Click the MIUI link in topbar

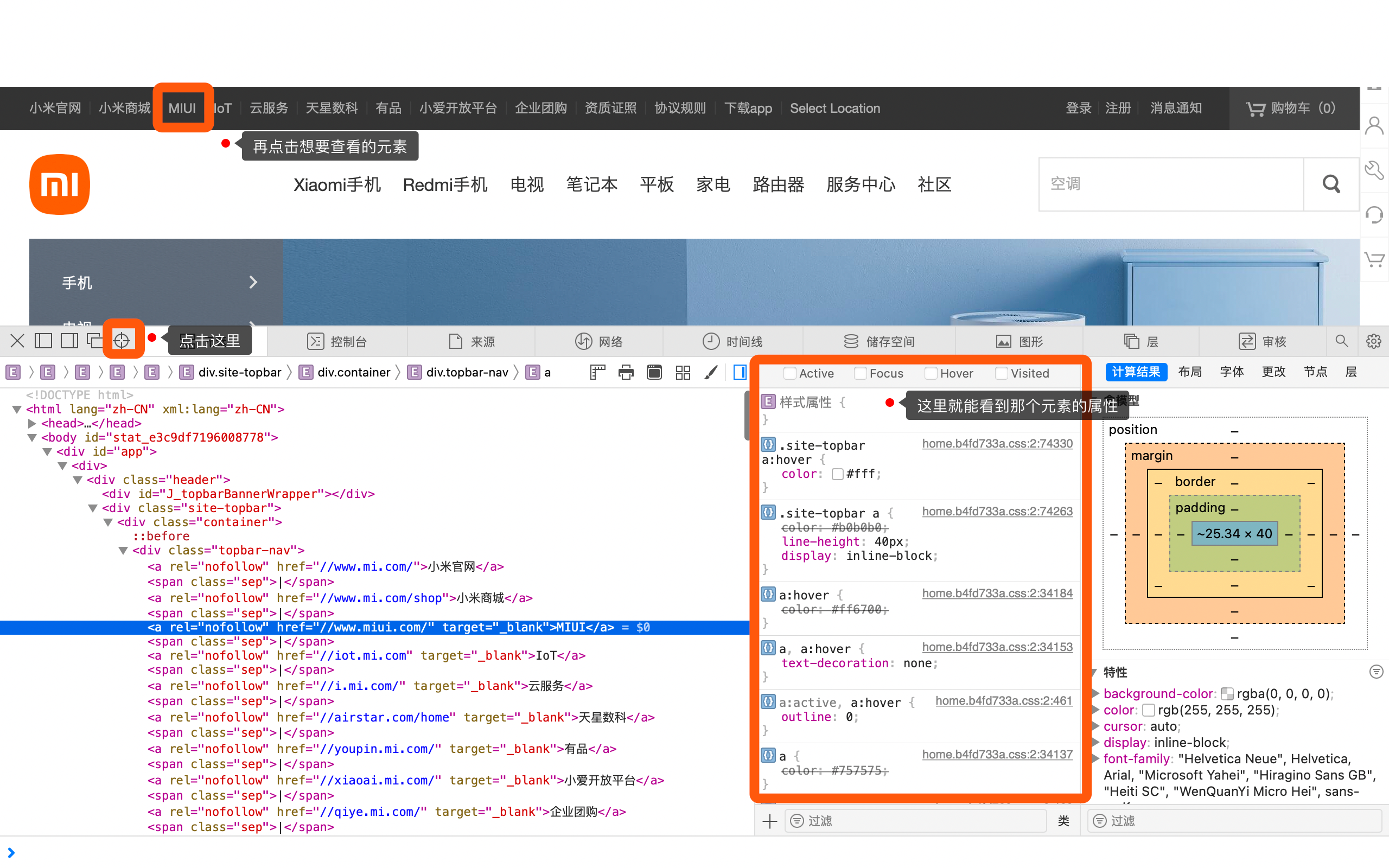(x=182, y=108)
